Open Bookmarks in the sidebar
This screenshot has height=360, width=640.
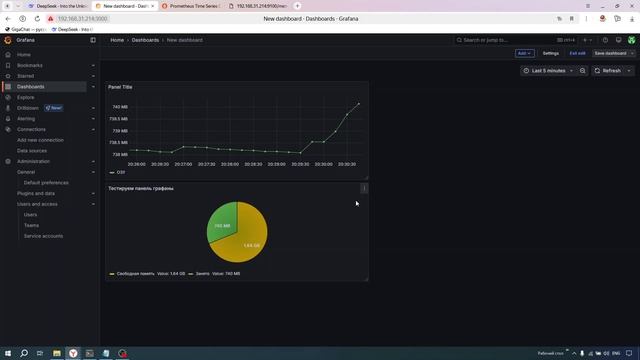29,65
